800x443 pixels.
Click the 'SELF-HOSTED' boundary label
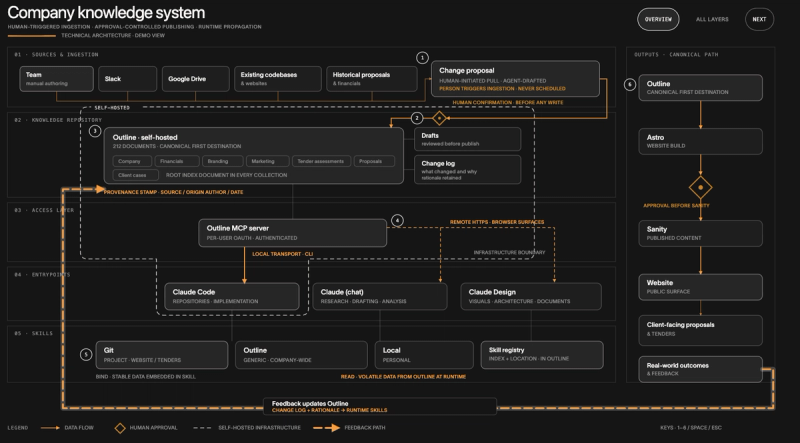coord(112,108)
